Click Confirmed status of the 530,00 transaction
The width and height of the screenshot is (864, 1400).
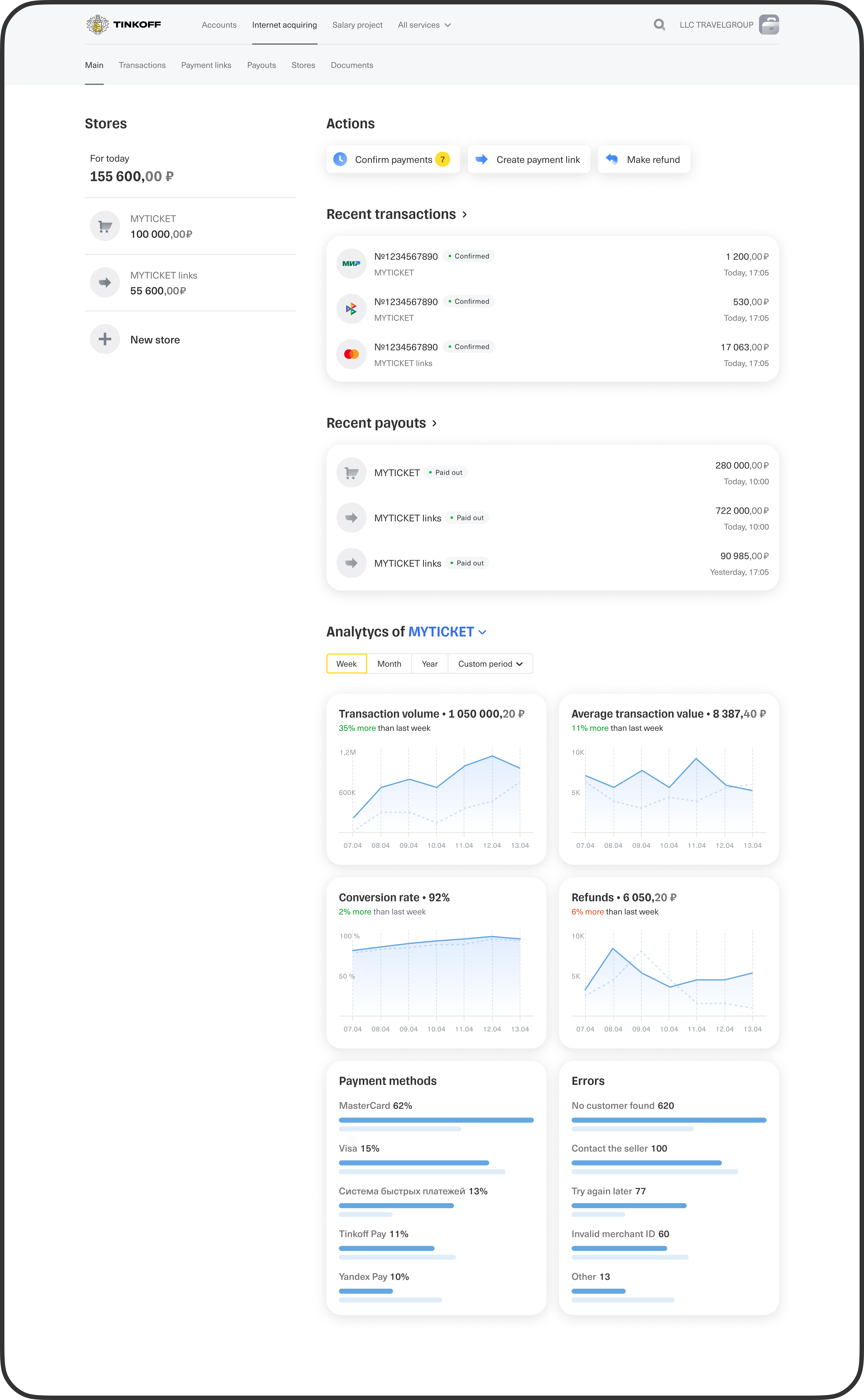click(468, 301)
